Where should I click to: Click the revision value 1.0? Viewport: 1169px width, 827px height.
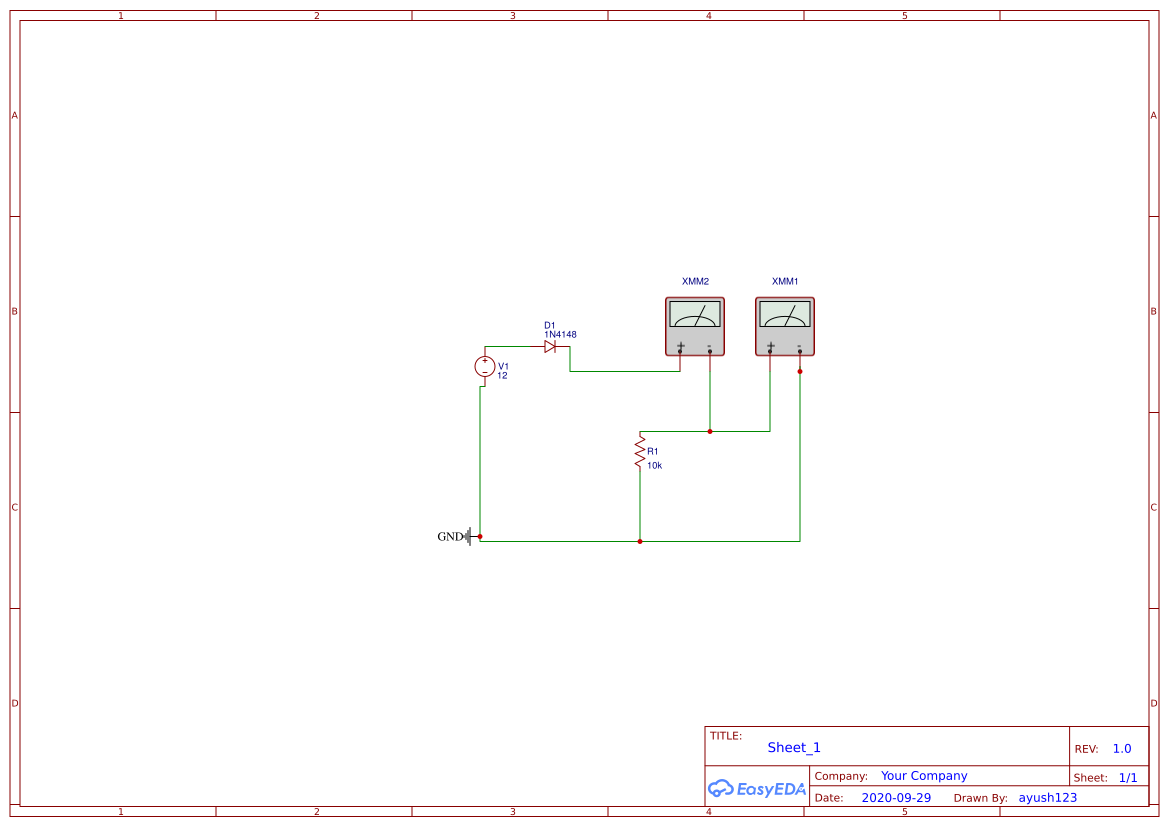coord(1120,747)
